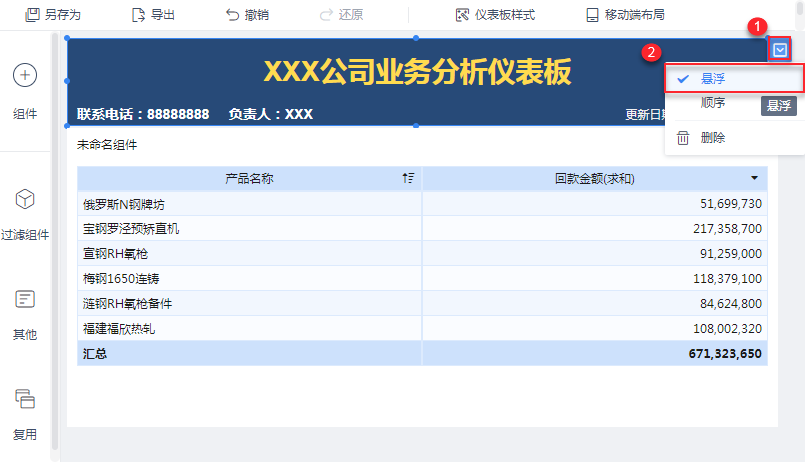Click the left panel vertical scrollbar
The image size is (805, 462).
(55, 241)
